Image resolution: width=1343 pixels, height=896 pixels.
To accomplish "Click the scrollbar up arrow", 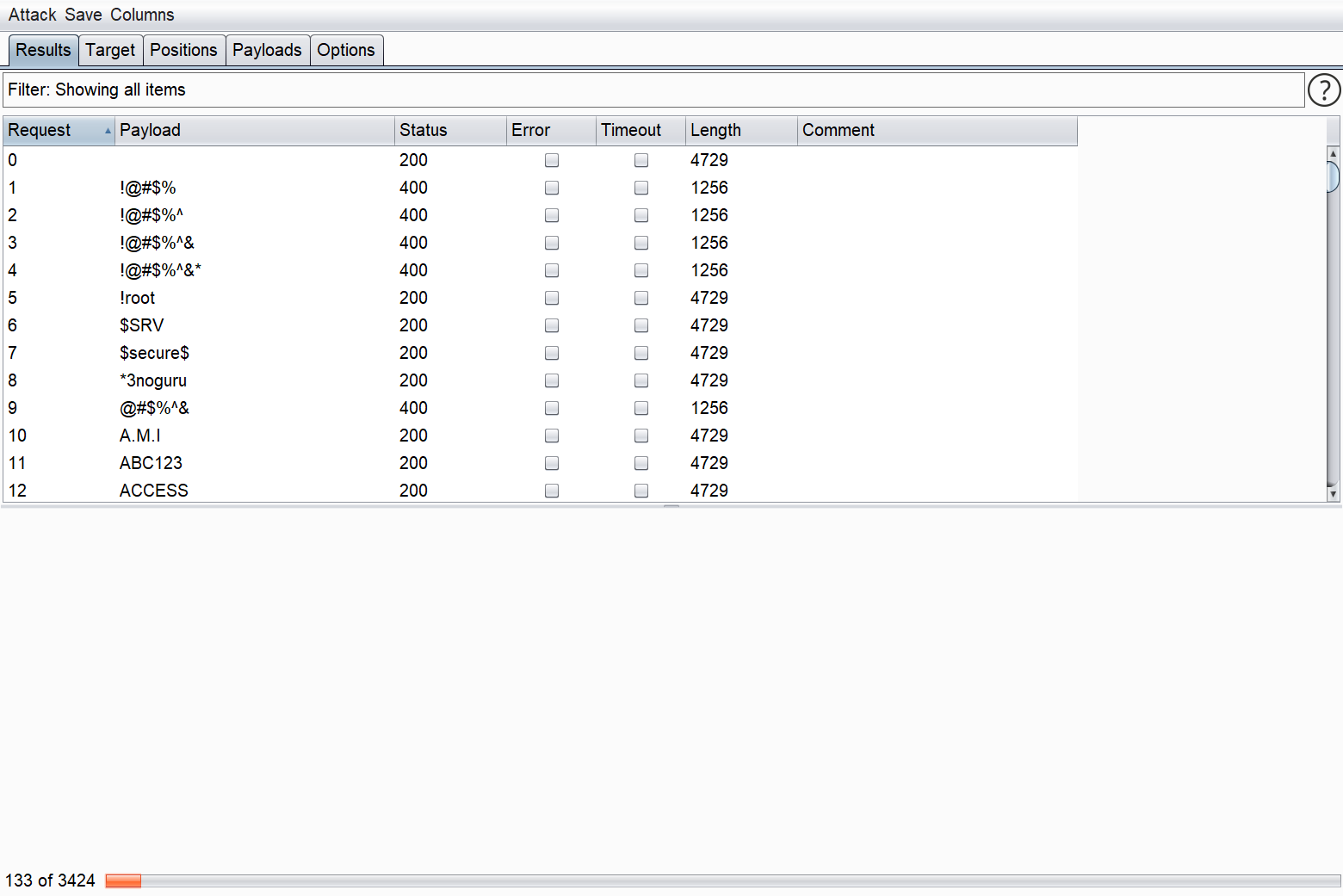I will (x=1333, y=153).
